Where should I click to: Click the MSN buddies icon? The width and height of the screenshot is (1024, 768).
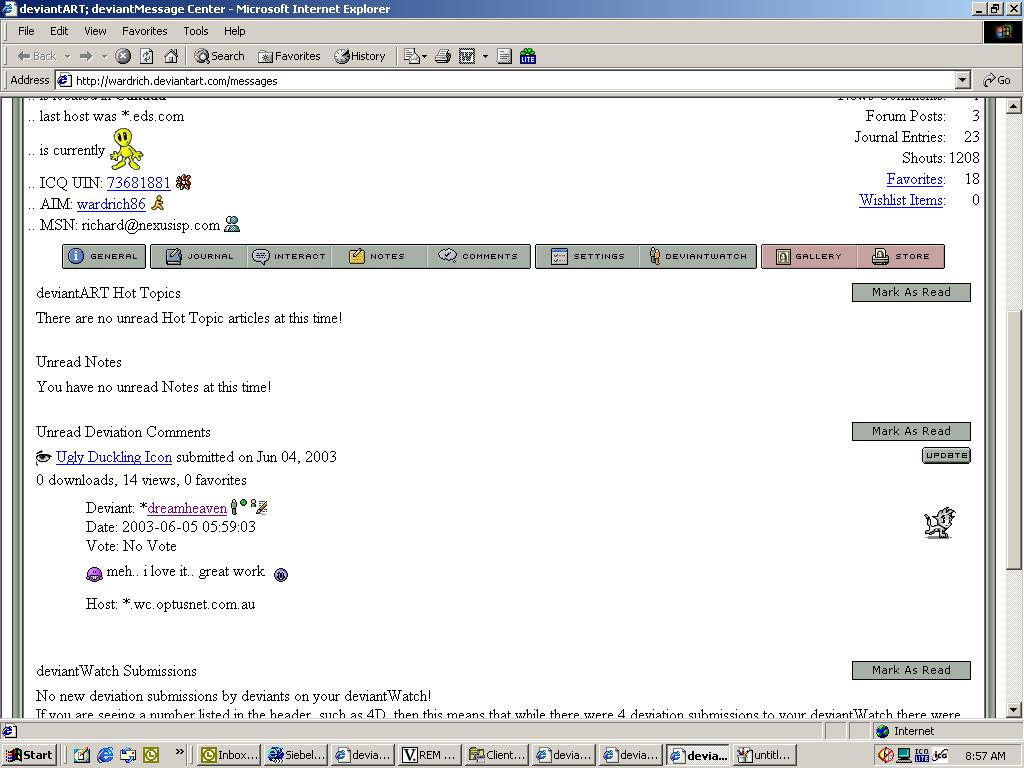coord(232,225)
